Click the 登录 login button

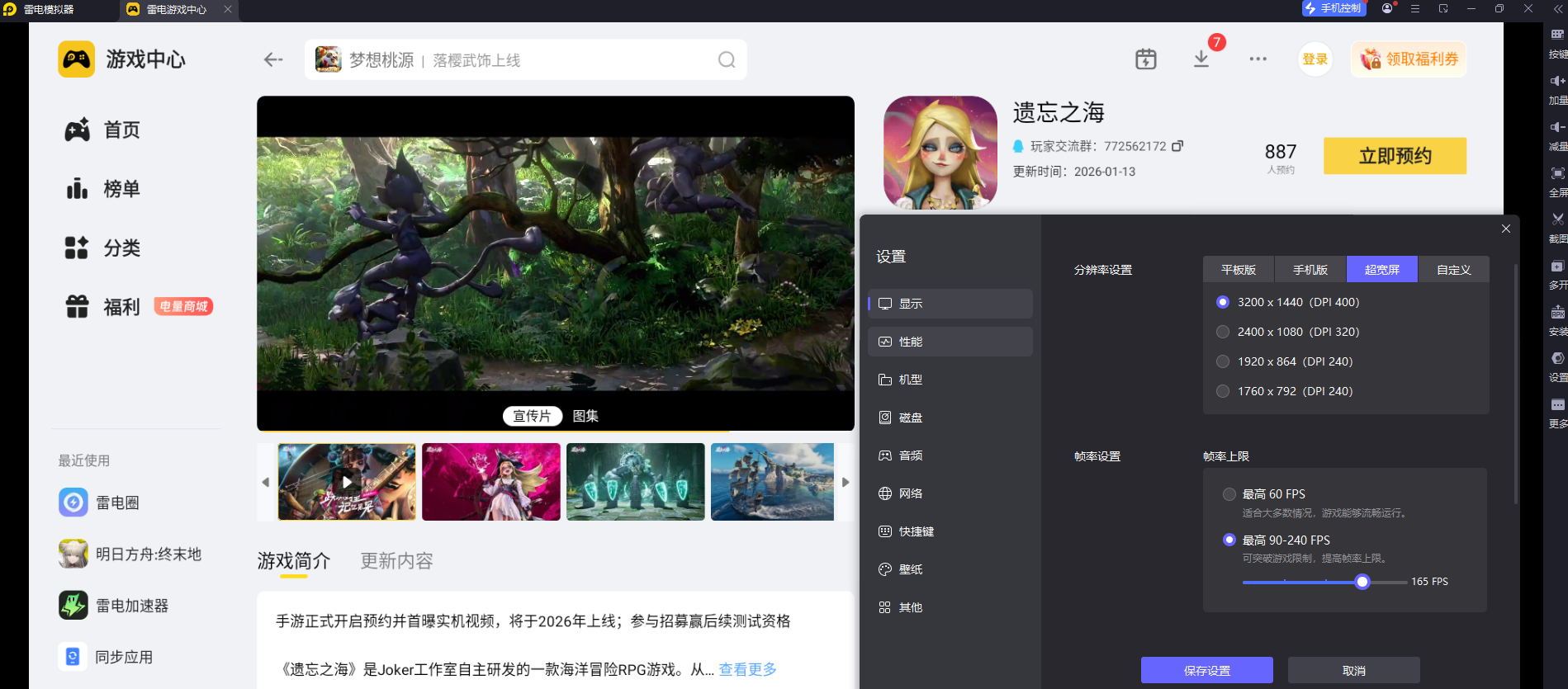1315,59
